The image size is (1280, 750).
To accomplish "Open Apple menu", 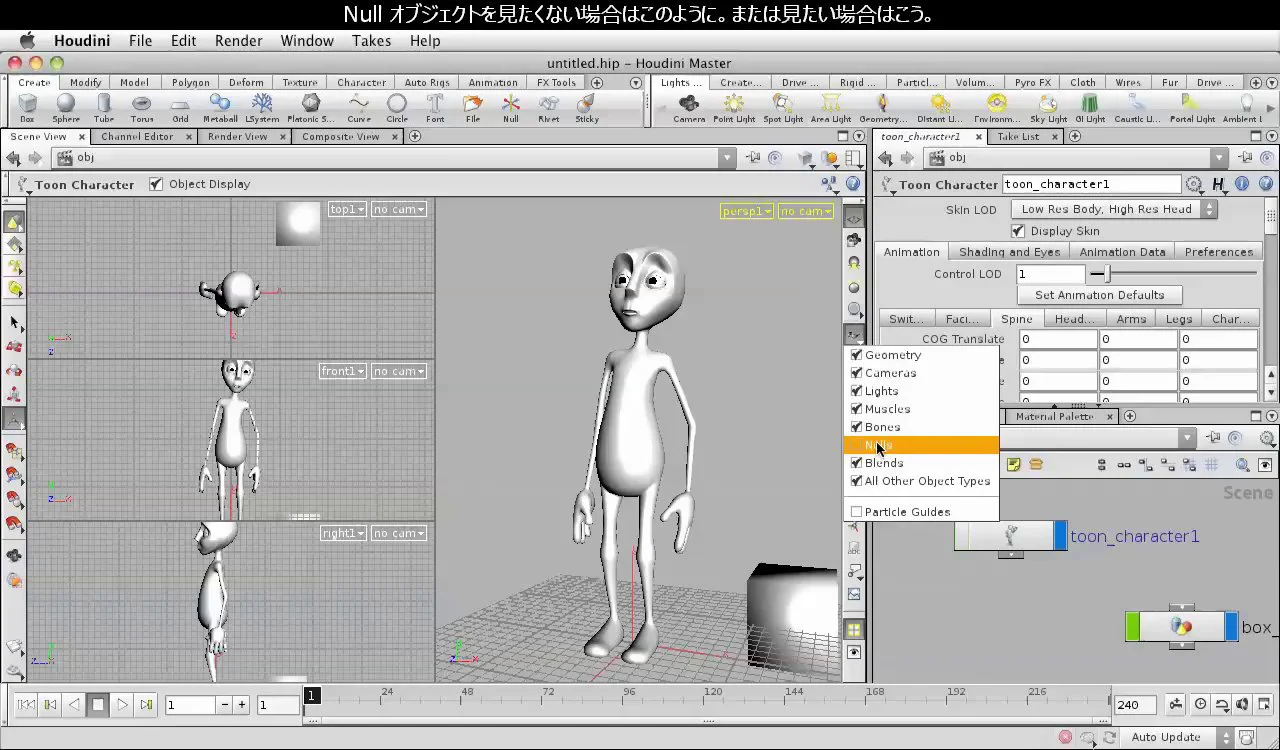I will click(x=27, y=41).
